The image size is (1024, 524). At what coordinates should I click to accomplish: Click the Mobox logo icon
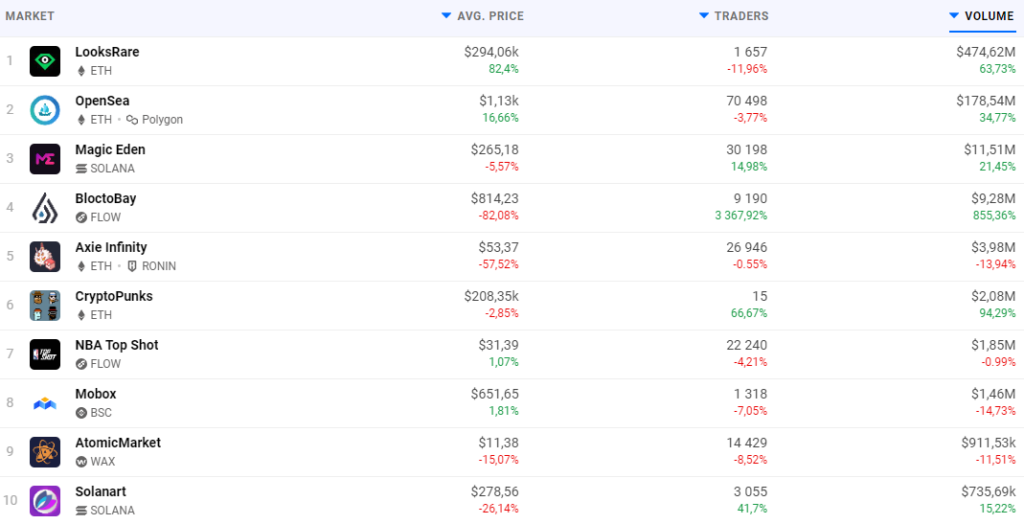pyautogui.click(x=45, y=404)
